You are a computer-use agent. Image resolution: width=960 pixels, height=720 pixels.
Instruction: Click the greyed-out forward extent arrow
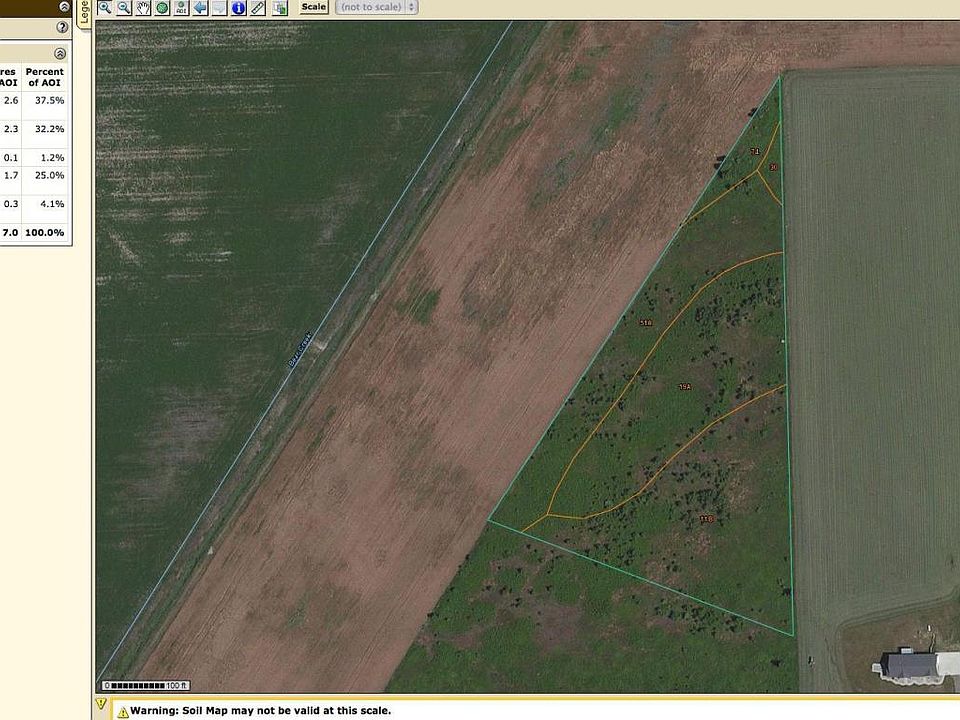point(219,7)
